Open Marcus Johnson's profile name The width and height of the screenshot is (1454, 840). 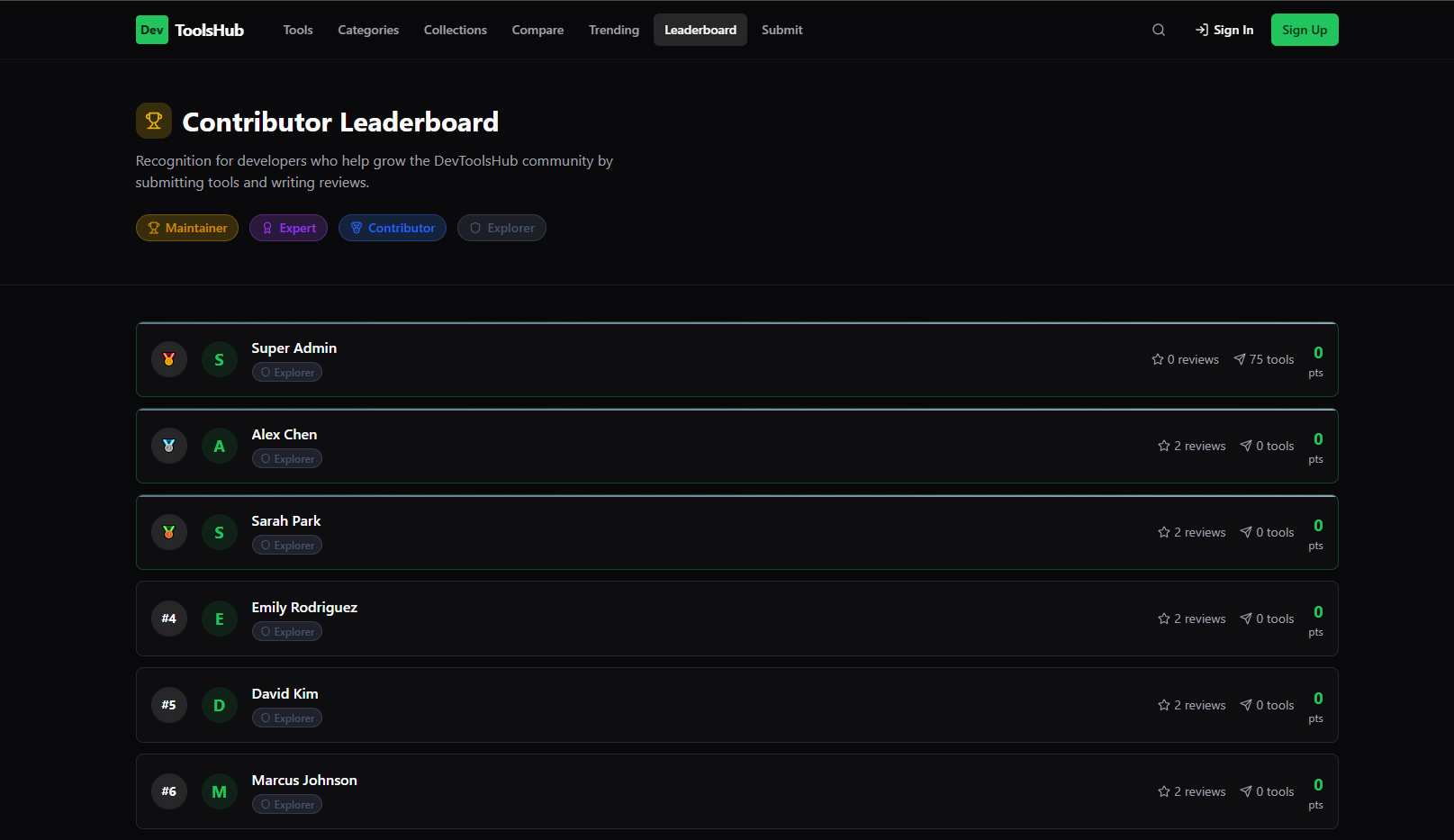[x=304, y=780]
